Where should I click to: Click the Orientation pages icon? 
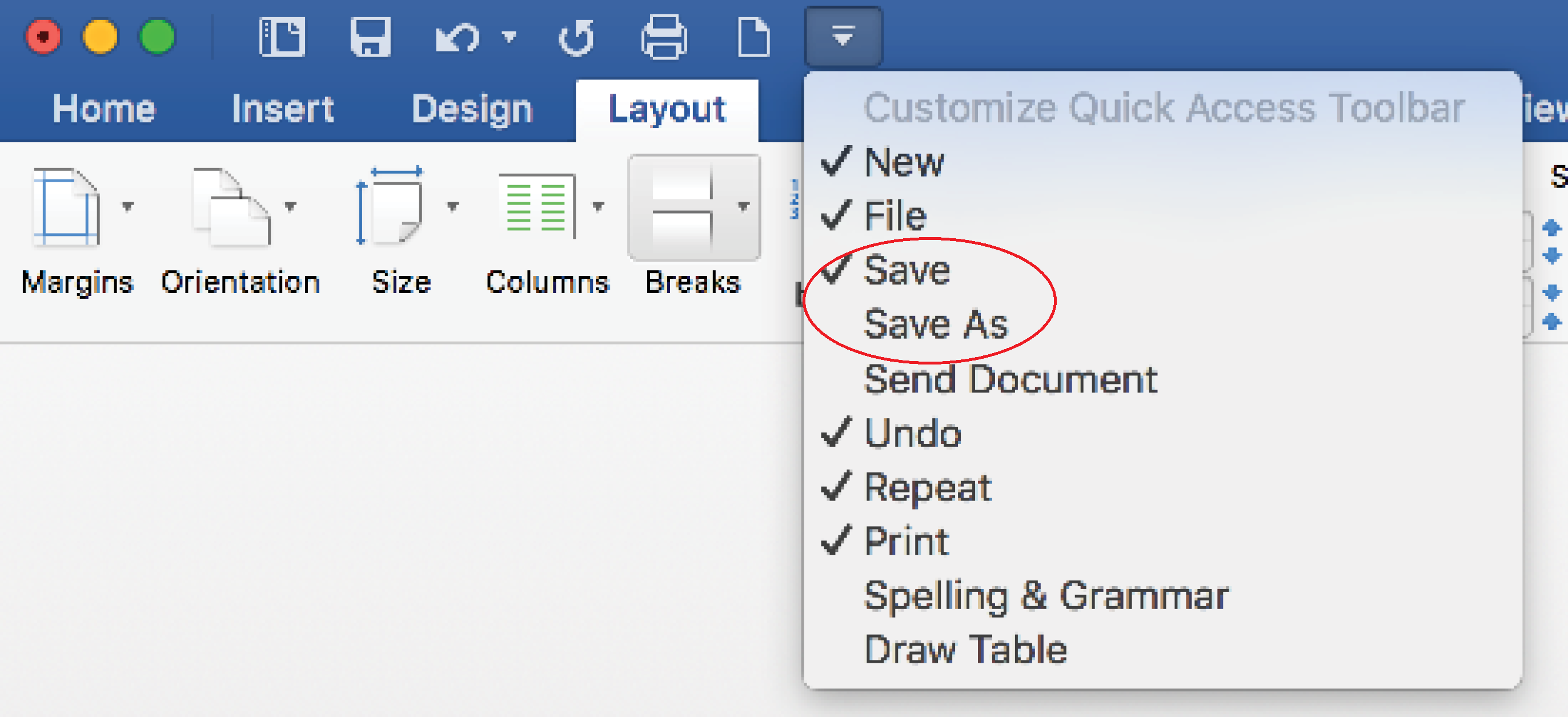(x=231, y=207)
